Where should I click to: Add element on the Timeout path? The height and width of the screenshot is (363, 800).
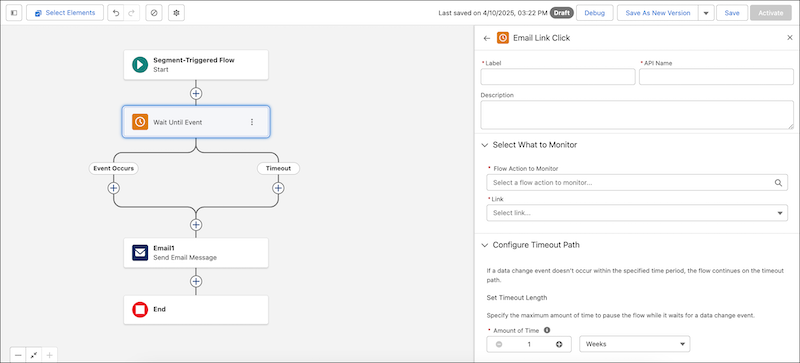[278, 188]
